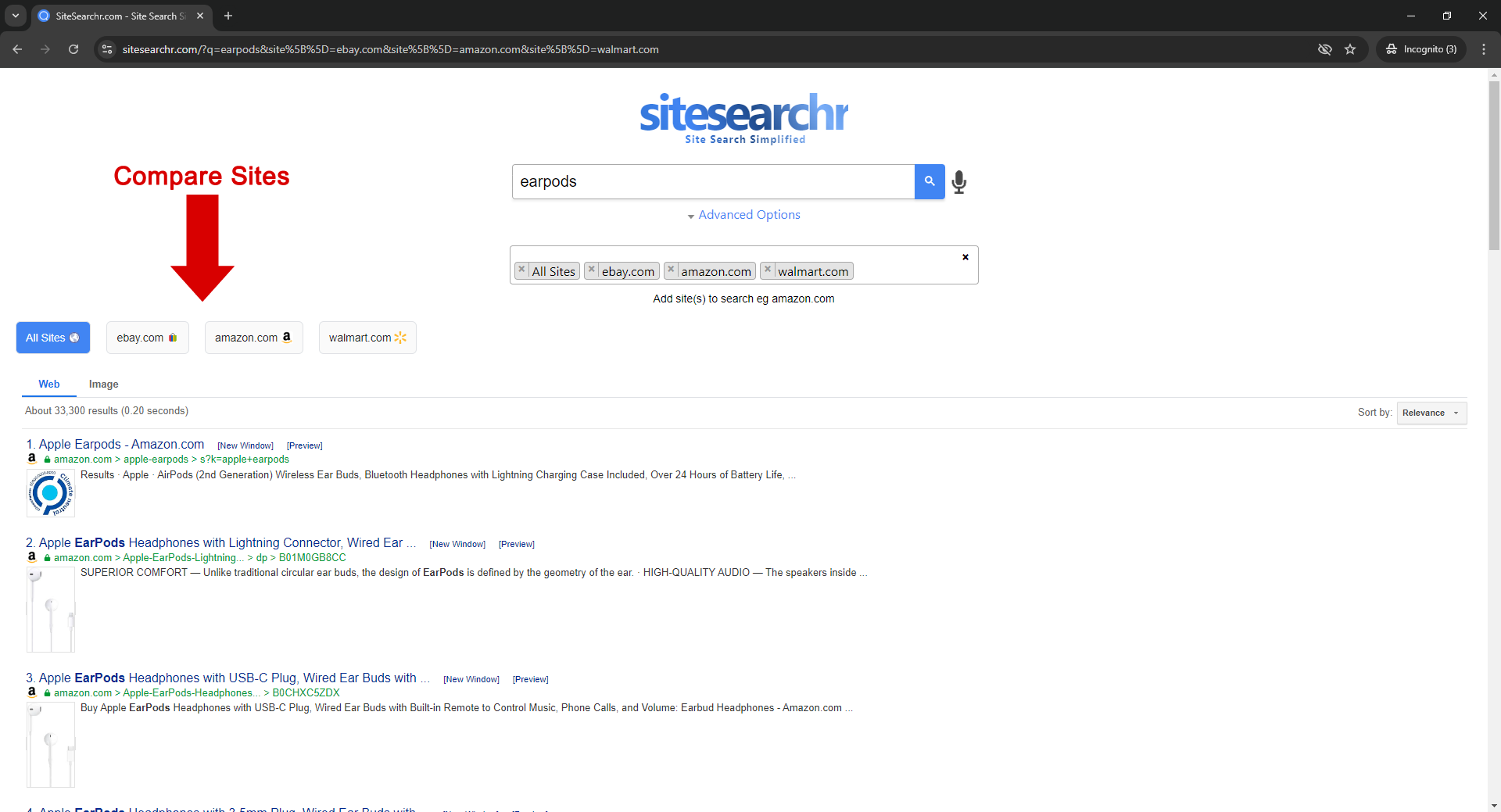Open the Sort by Relevance dropdown

(x=1431, y=413)
